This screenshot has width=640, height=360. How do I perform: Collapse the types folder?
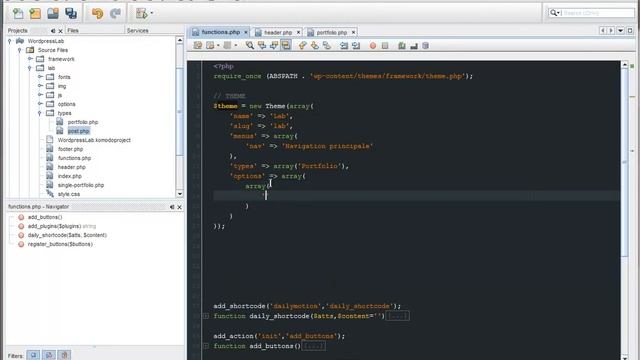pyautogui.click(x=40, y=113)
